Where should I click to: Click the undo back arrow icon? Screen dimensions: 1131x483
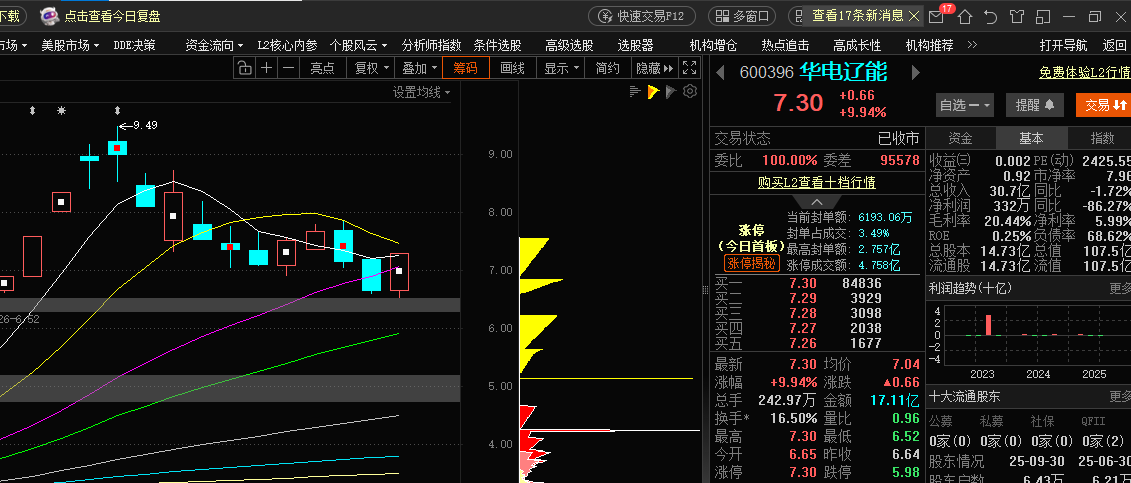click(x=990, y=16)
